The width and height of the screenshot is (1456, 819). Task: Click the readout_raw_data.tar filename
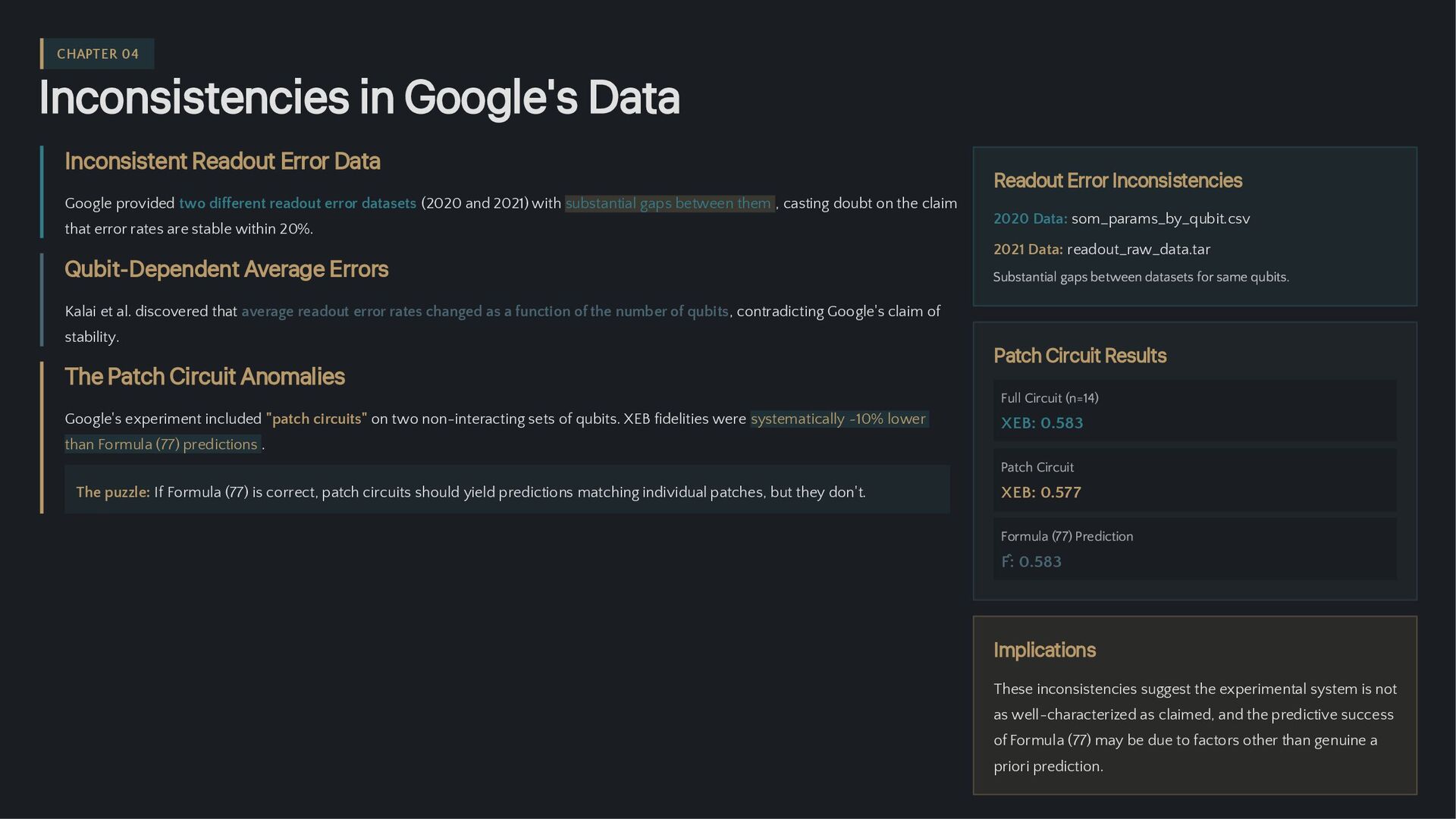[1138, 249]
